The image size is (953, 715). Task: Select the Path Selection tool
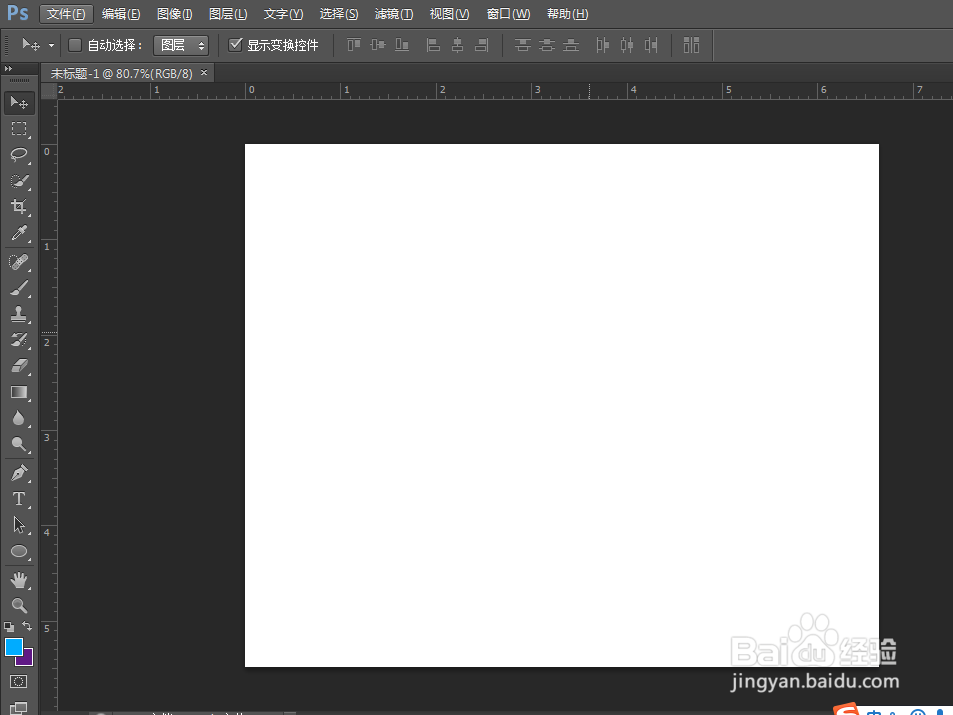click(19, 525)
